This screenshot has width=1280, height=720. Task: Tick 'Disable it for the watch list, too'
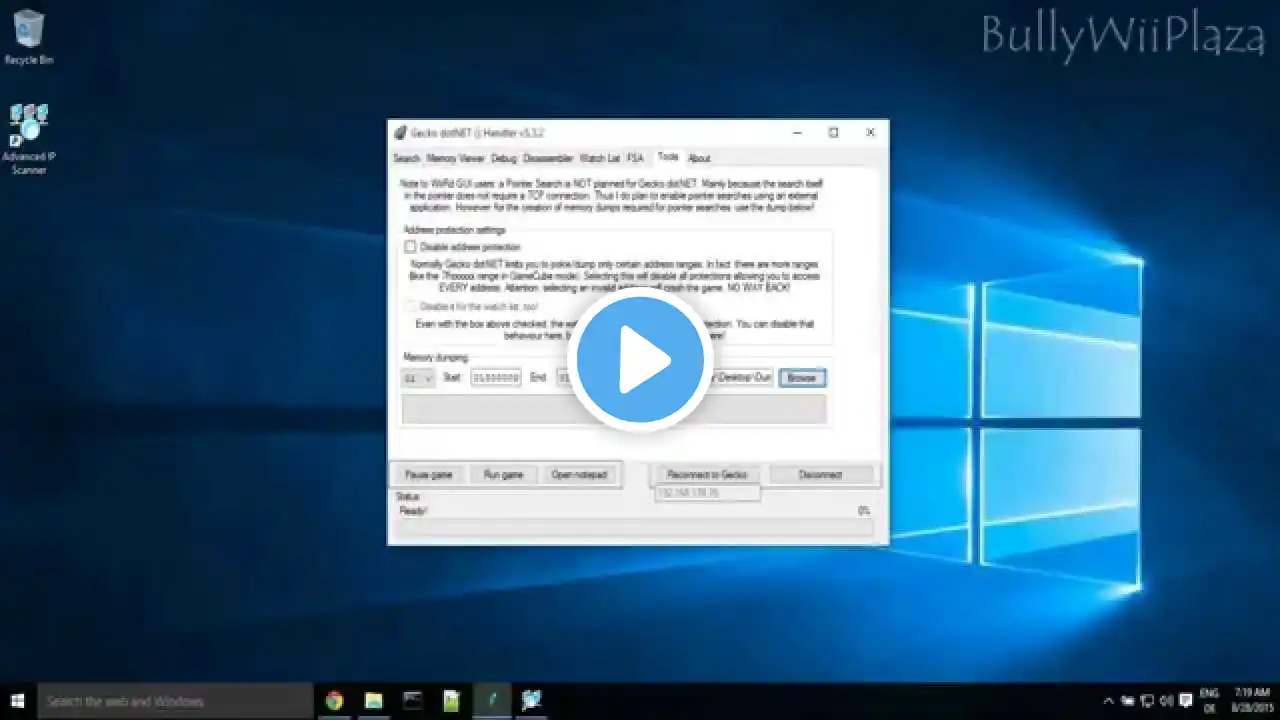click(410, 307)
